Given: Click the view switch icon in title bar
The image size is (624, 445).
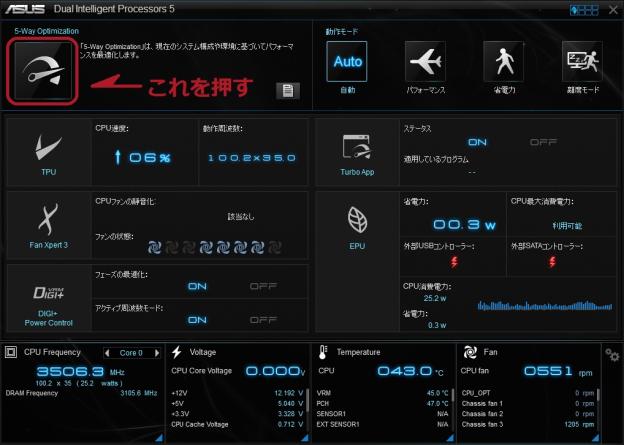Looking at the screenshot, I should [584, 10].
